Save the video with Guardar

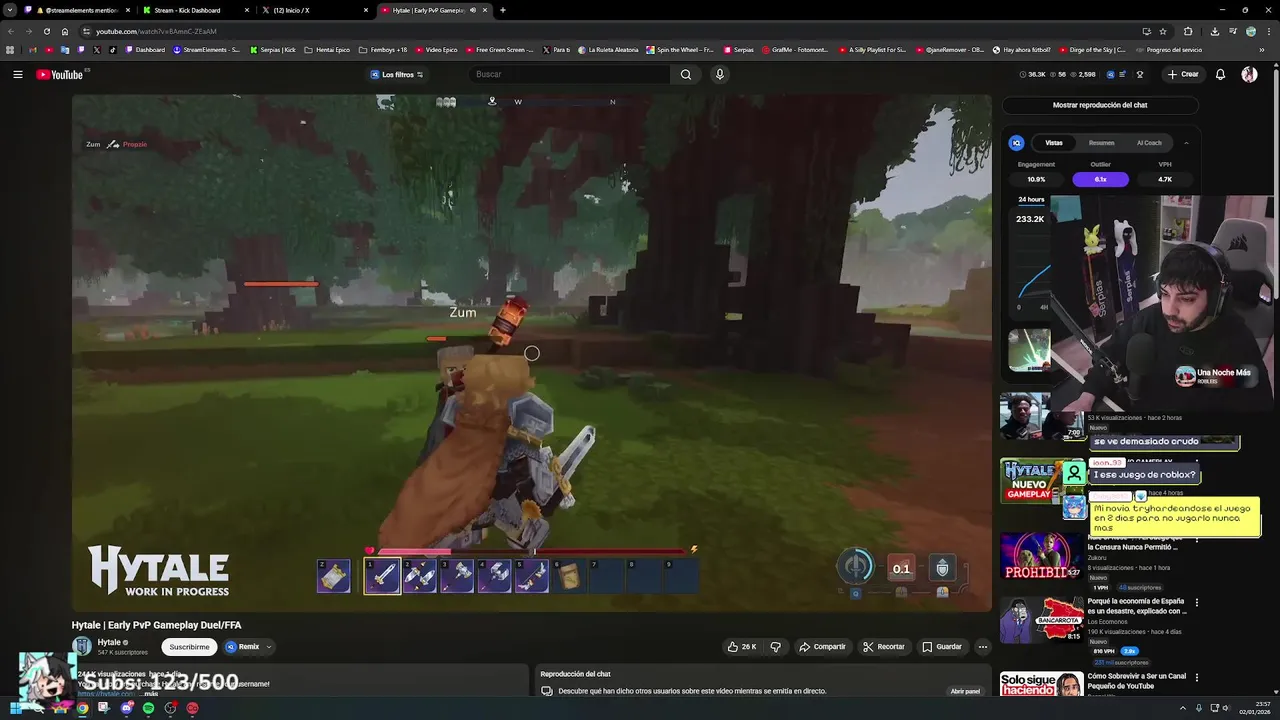click(x=941, y=647)
